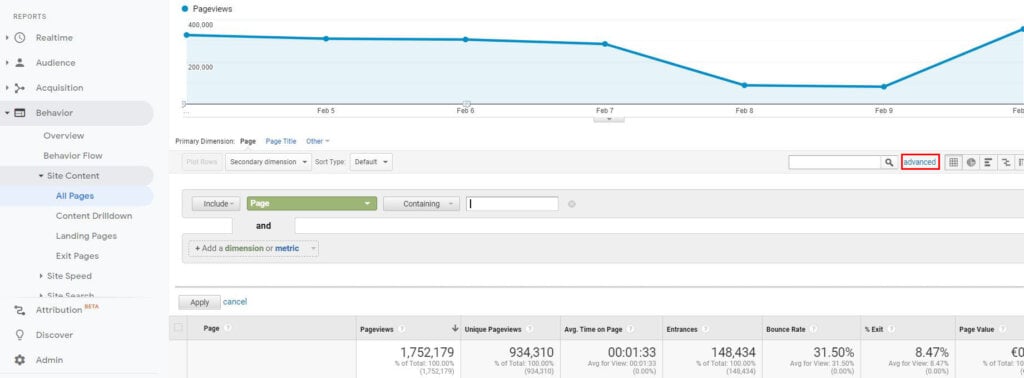The height and width of the screenshot is (378, 1024).
Task: Open the Include filter dropdown
Action: [216, 204]
